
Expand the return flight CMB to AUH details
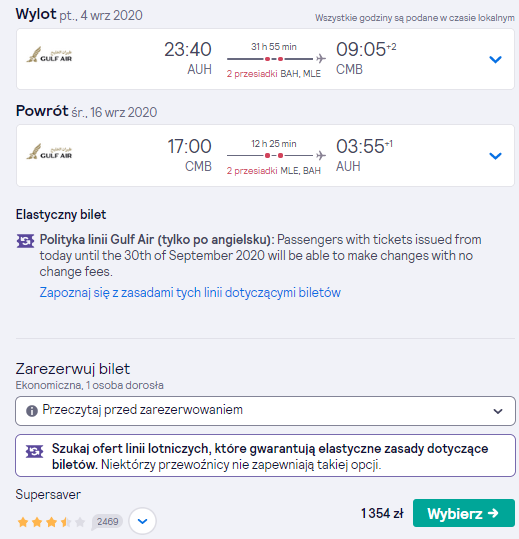tap(495, 156)
